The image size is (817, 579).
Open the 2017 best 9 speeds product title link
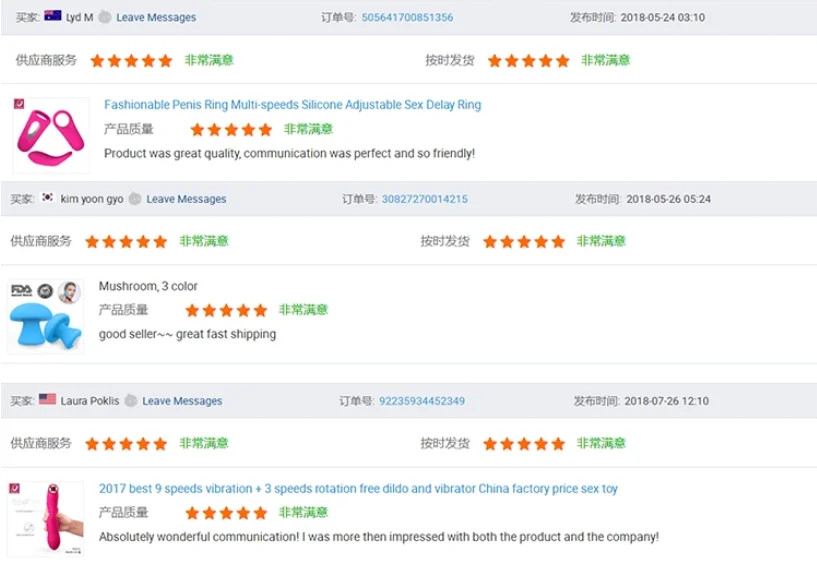[358, 489]
